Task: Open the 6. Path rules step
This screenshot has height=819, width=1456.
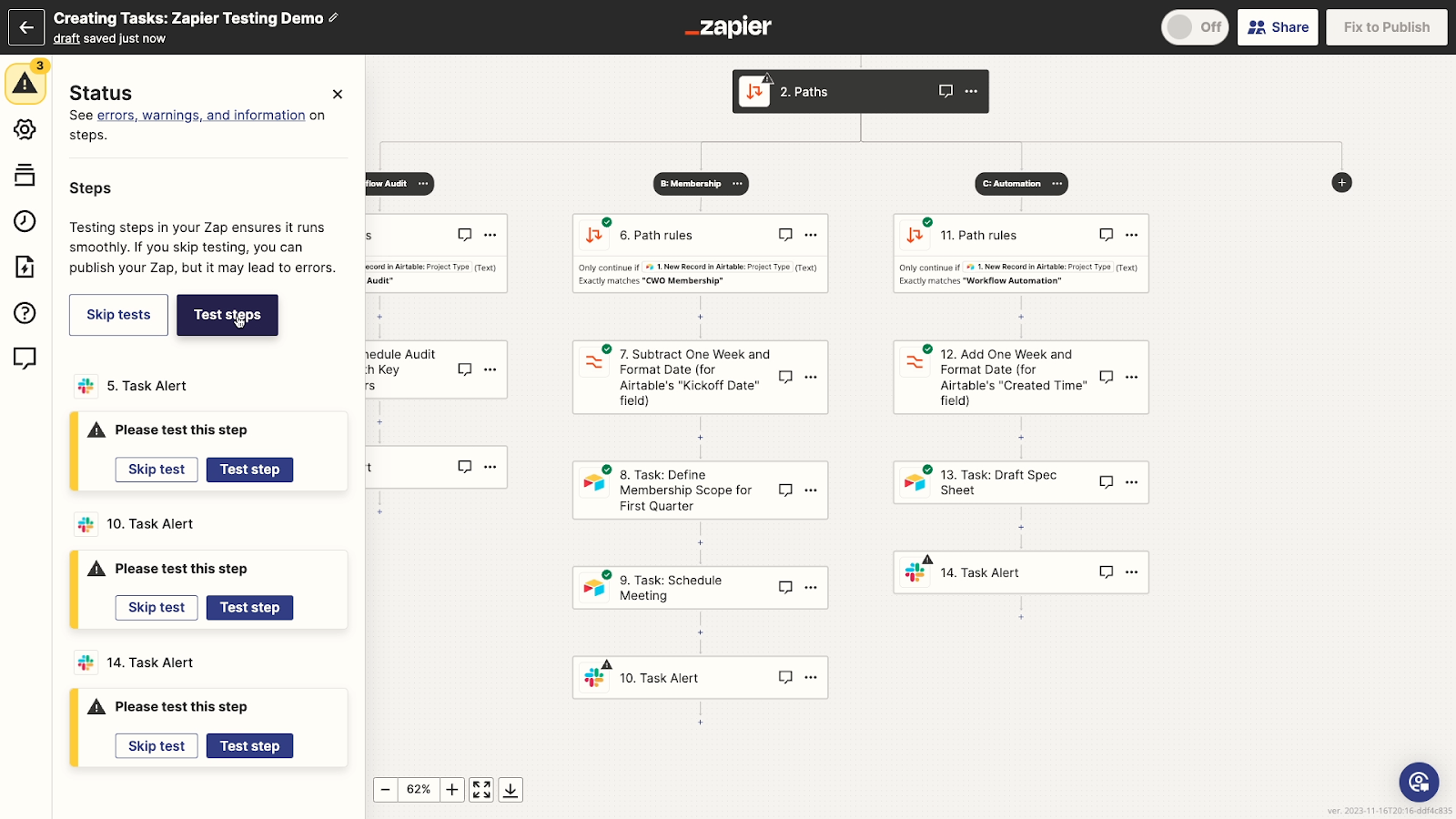Action: tap(700, 253)
